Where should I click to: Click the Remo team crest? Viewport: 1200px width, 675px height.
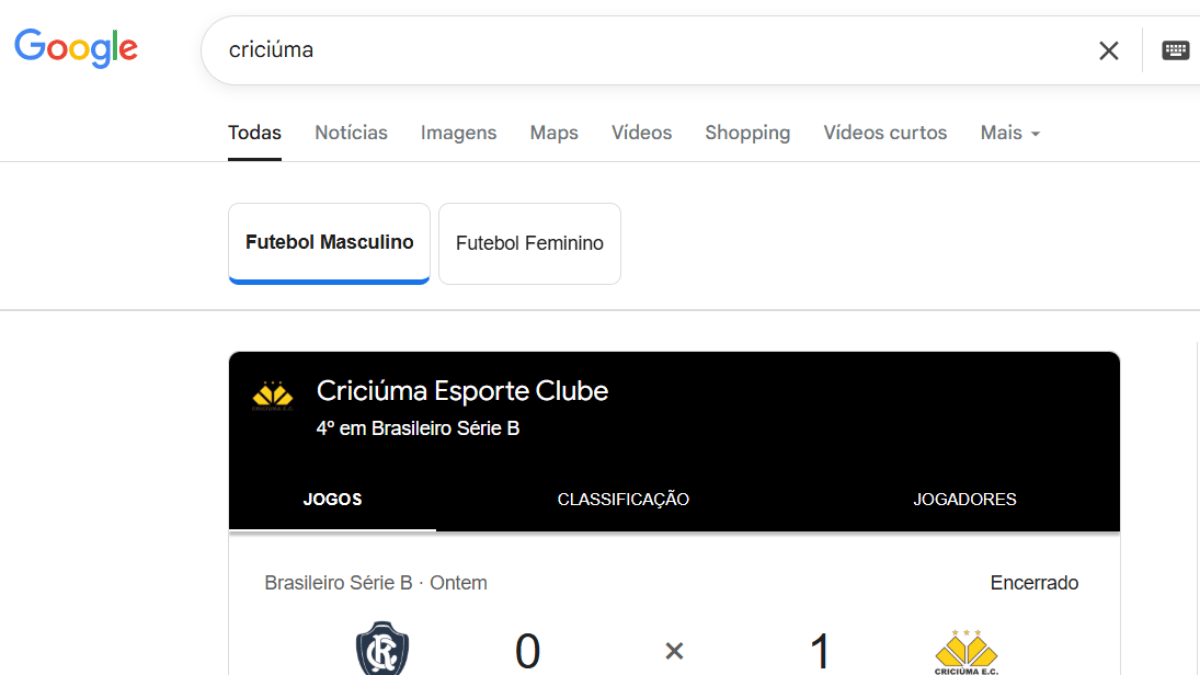382,648
